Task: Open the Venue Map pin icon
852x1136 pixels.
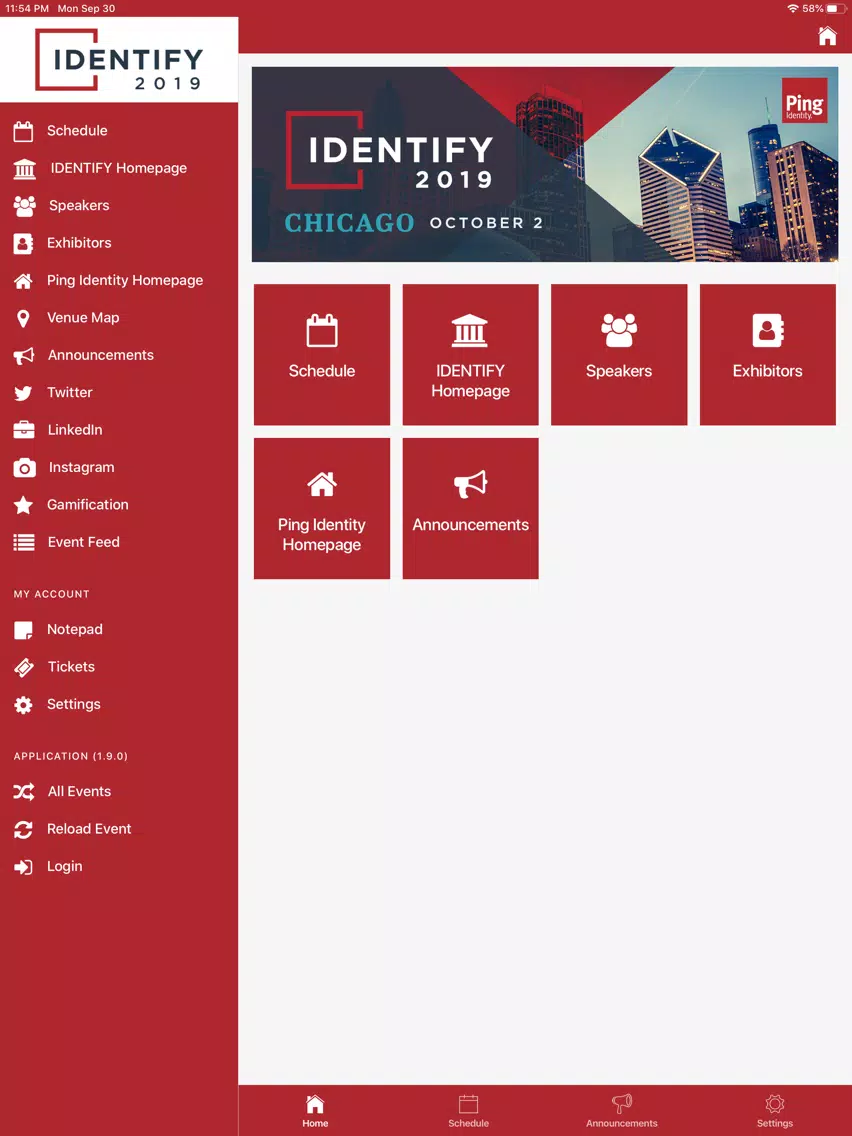Action: click(23, 319)
